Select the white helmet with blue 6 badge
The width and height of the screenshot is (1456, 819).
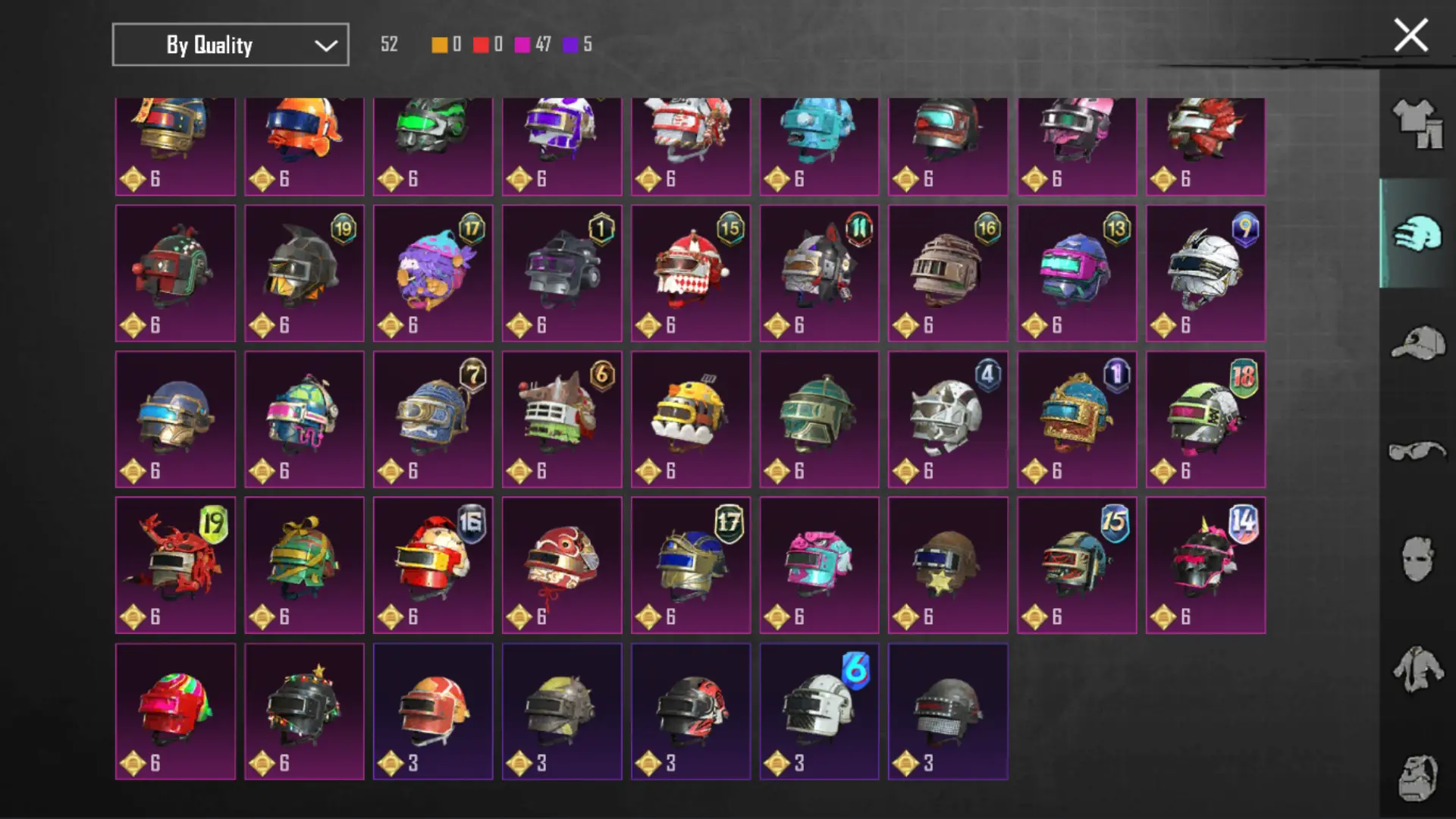click(819, 711)
